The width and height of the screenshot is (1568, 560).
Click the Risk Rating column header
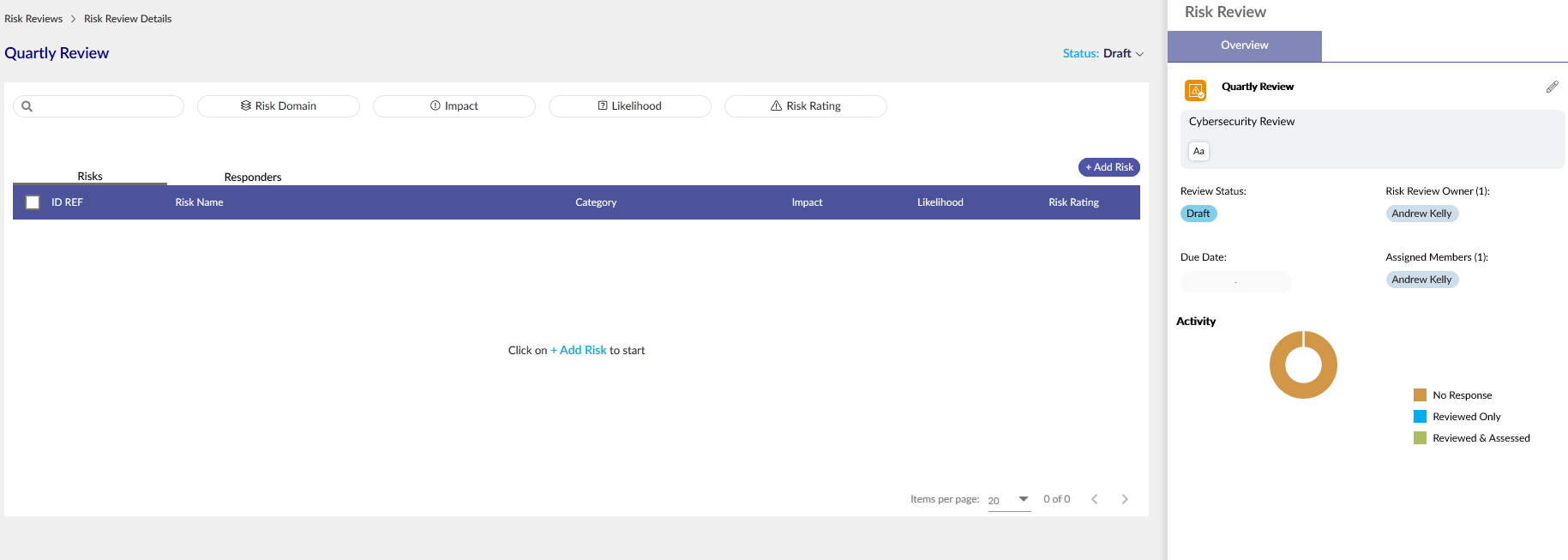(1073, 202)
